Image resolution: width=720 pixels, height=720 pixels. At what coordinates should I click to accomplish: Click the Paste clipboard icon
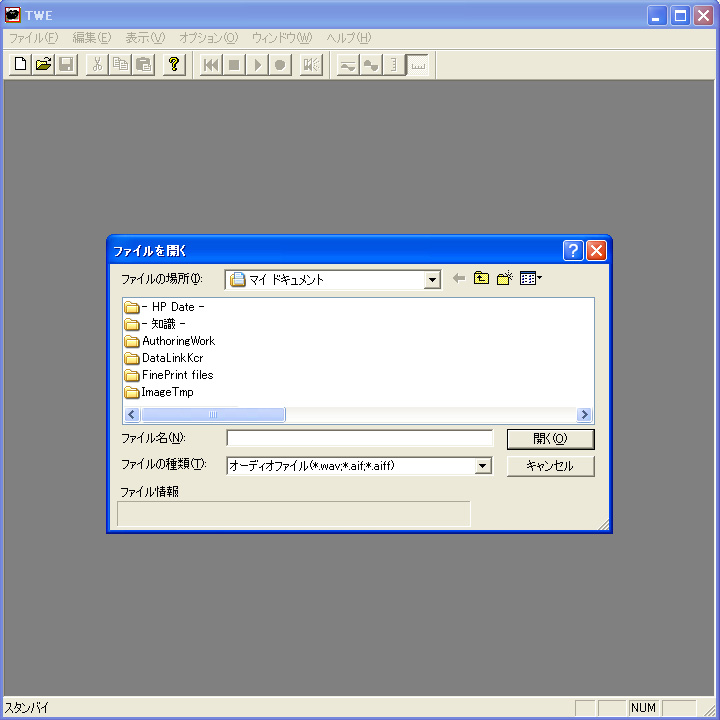[143, 64]
